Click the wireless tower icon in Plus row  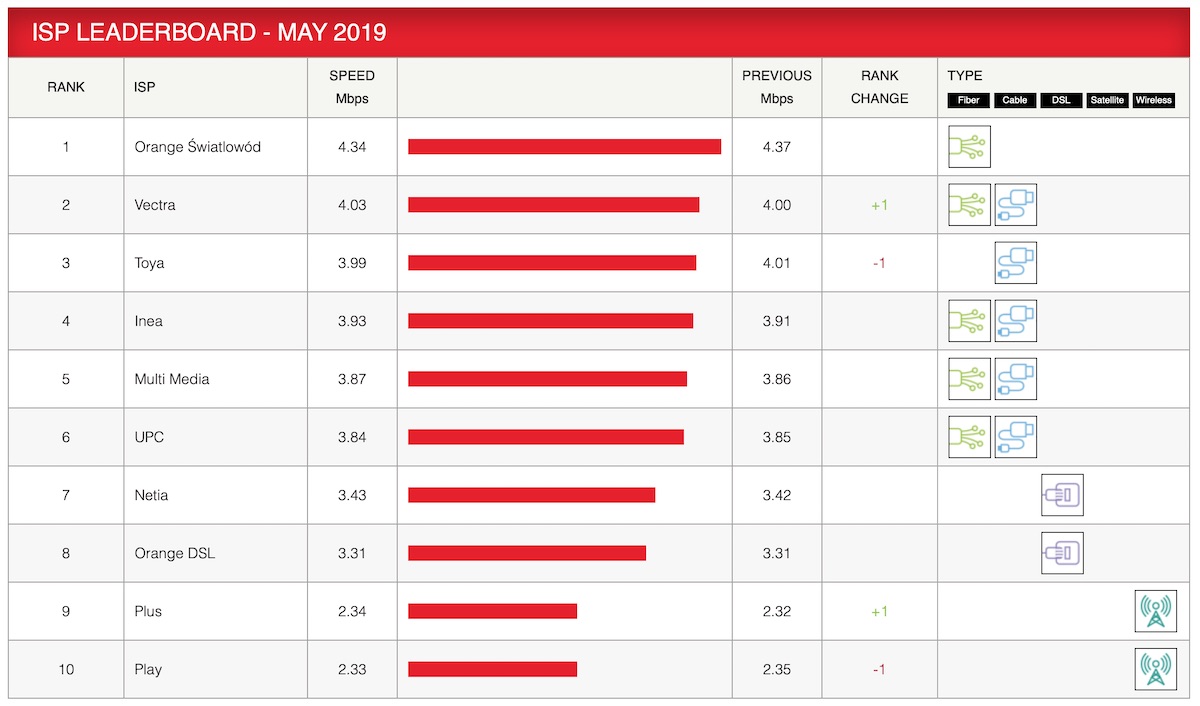coord(1156,611)
